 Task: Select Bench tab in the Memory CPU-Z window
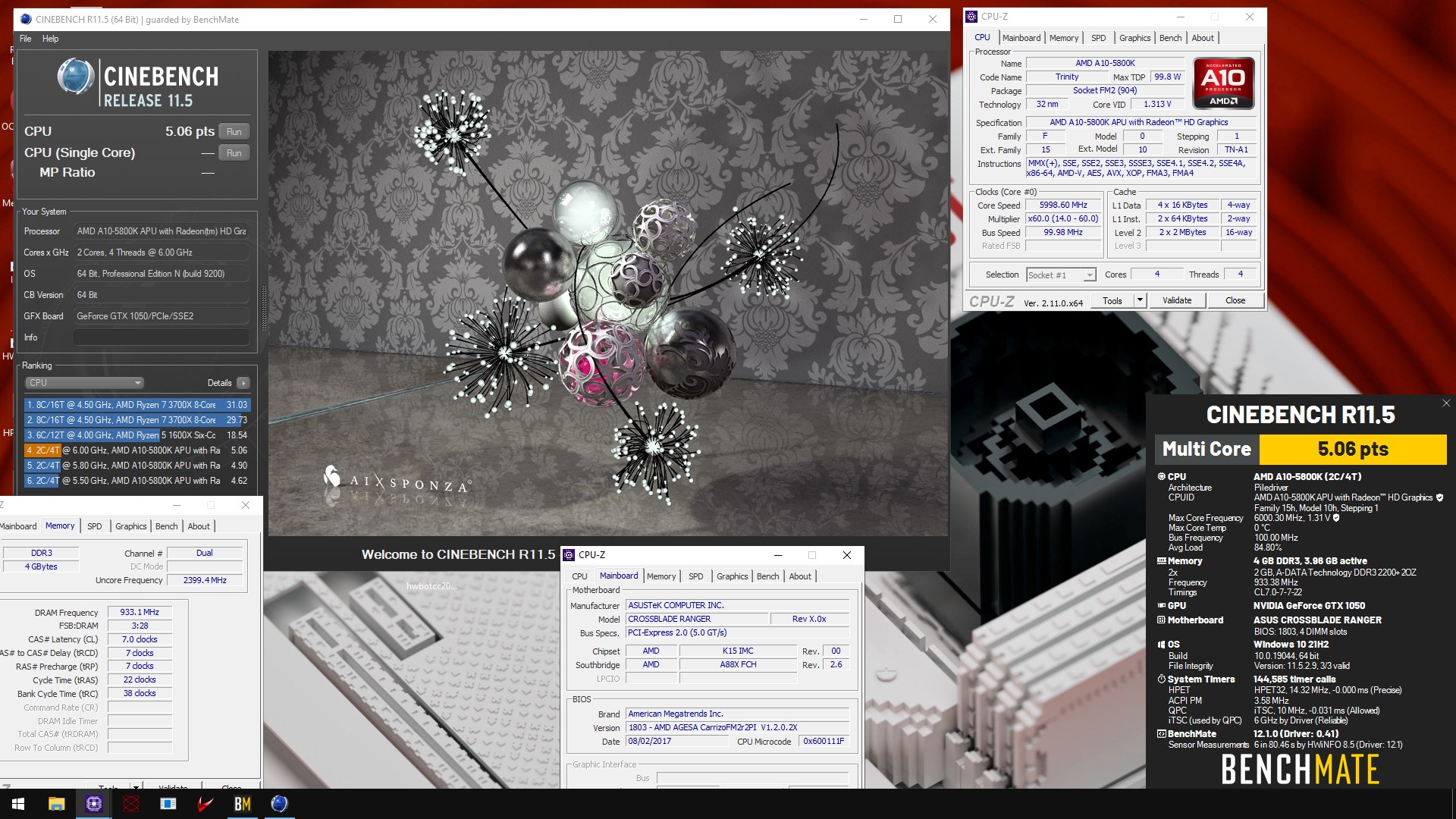166,526
